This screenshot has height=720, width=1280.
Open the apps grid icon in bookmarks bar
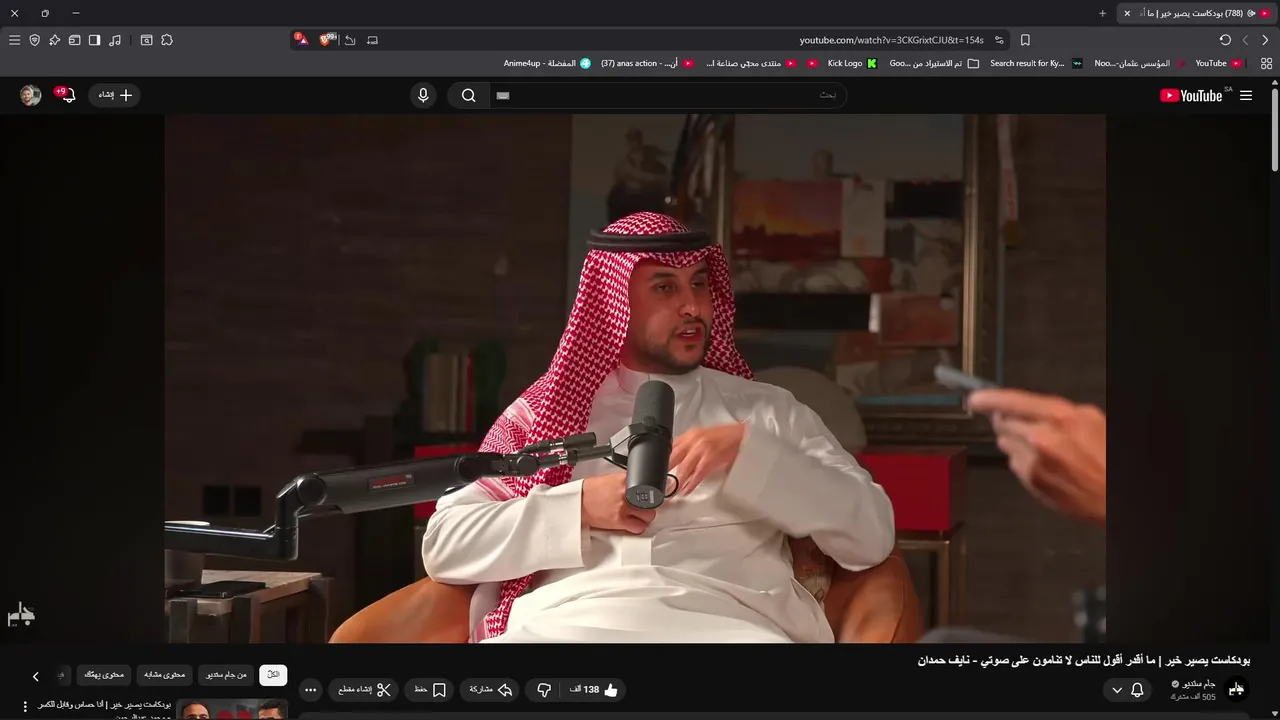[1266, 63]
